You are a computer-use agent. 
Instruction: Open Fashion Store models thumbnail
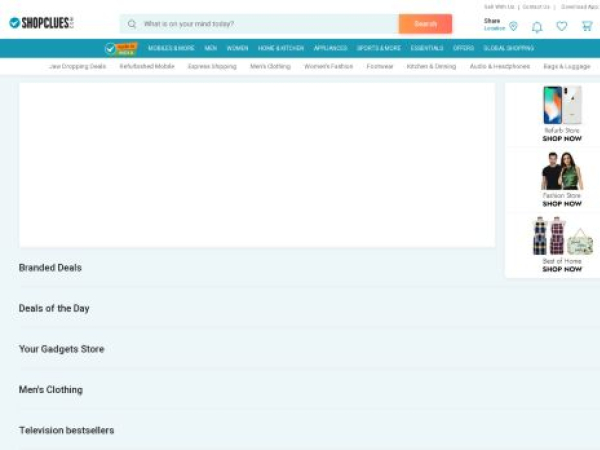(x=562, y=171)
